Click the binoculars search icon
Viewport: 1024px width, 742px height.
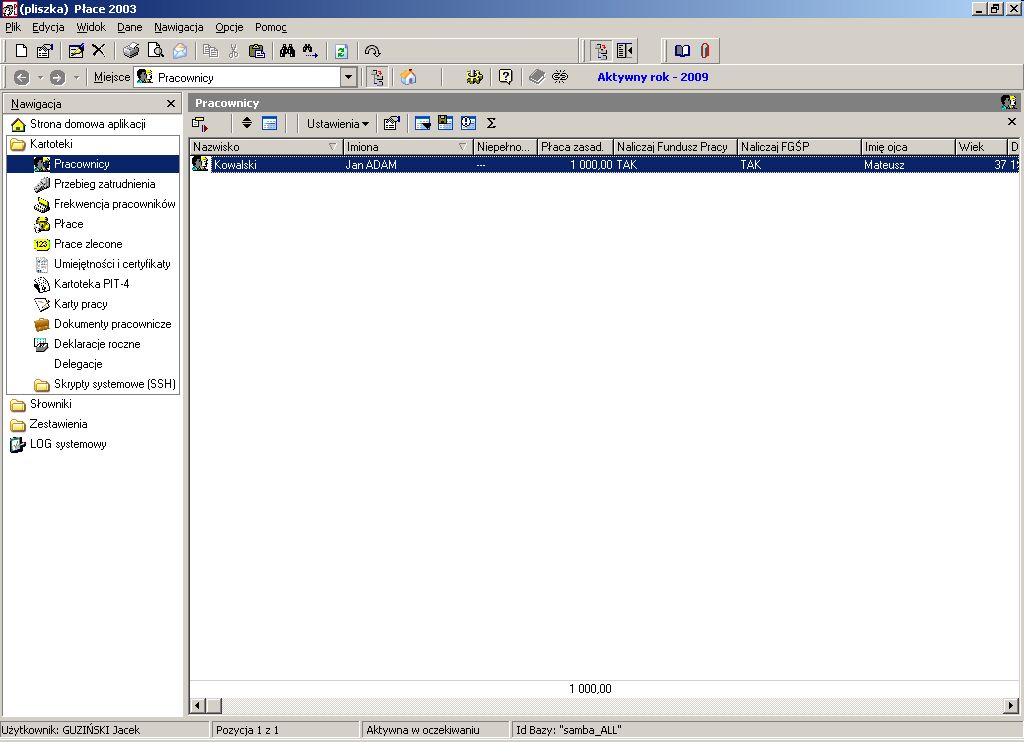coord(287,51)
